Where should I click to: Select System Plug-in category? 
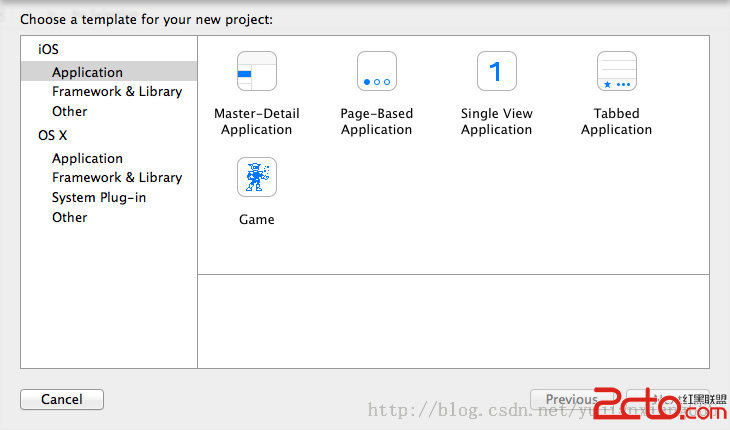coord(99,197)
